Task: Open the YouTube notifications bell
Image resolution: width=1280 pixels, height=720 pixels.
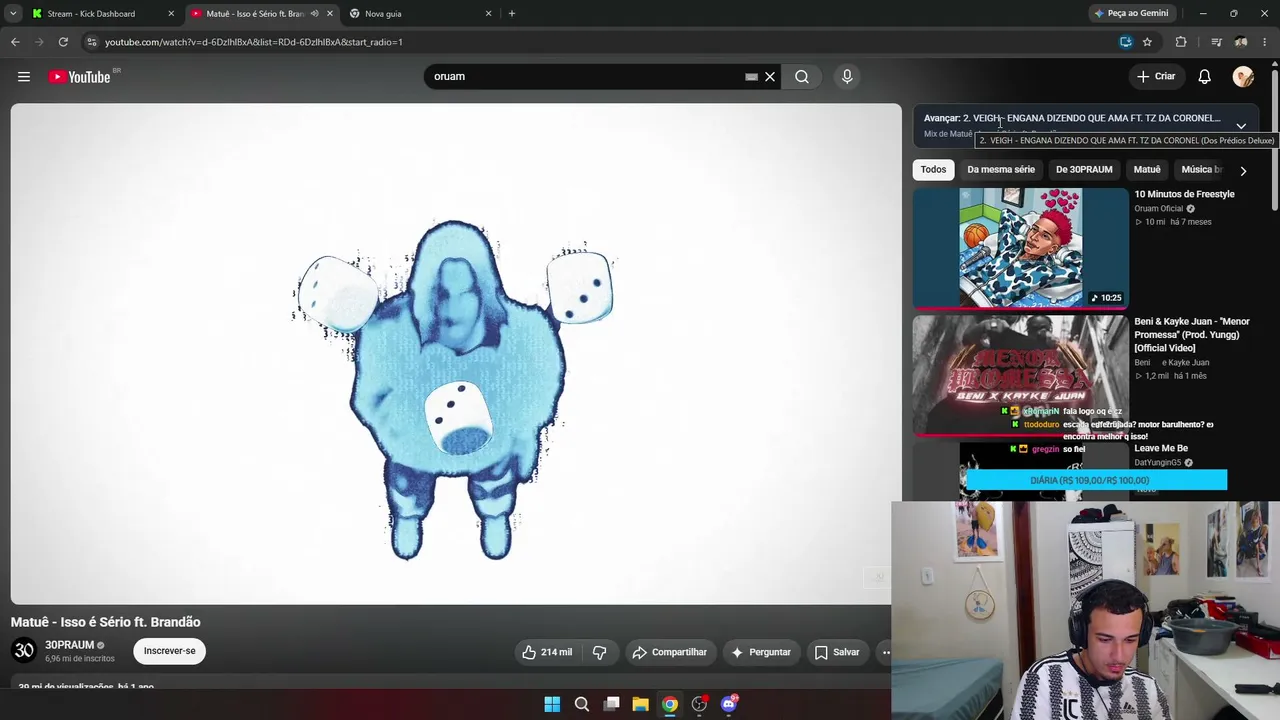Action: (x=1205, y=77)
